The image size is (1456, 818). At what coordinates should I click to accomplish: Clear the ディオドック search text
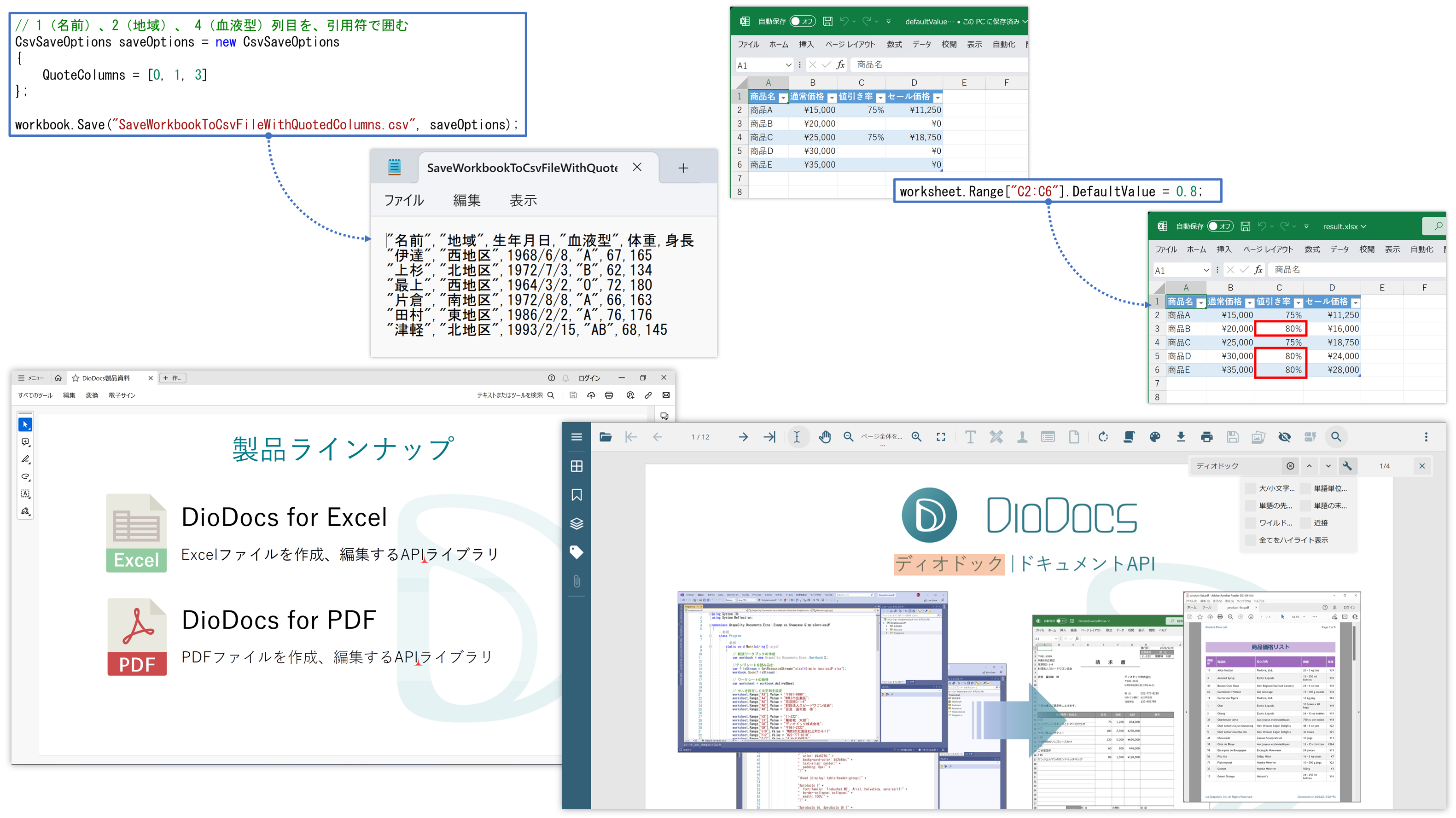pyautogui.click(x=1290, y=466)
